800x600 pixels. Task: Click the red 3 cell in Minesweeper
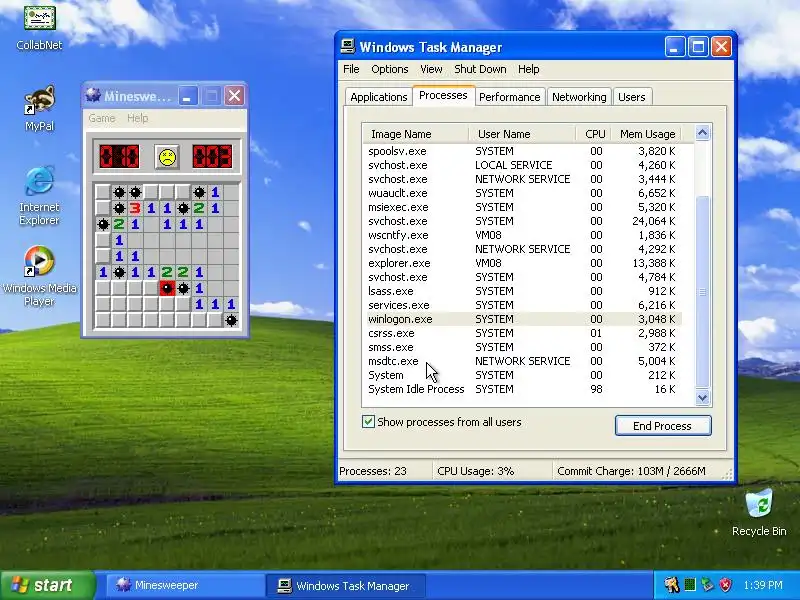coord(135,208)
